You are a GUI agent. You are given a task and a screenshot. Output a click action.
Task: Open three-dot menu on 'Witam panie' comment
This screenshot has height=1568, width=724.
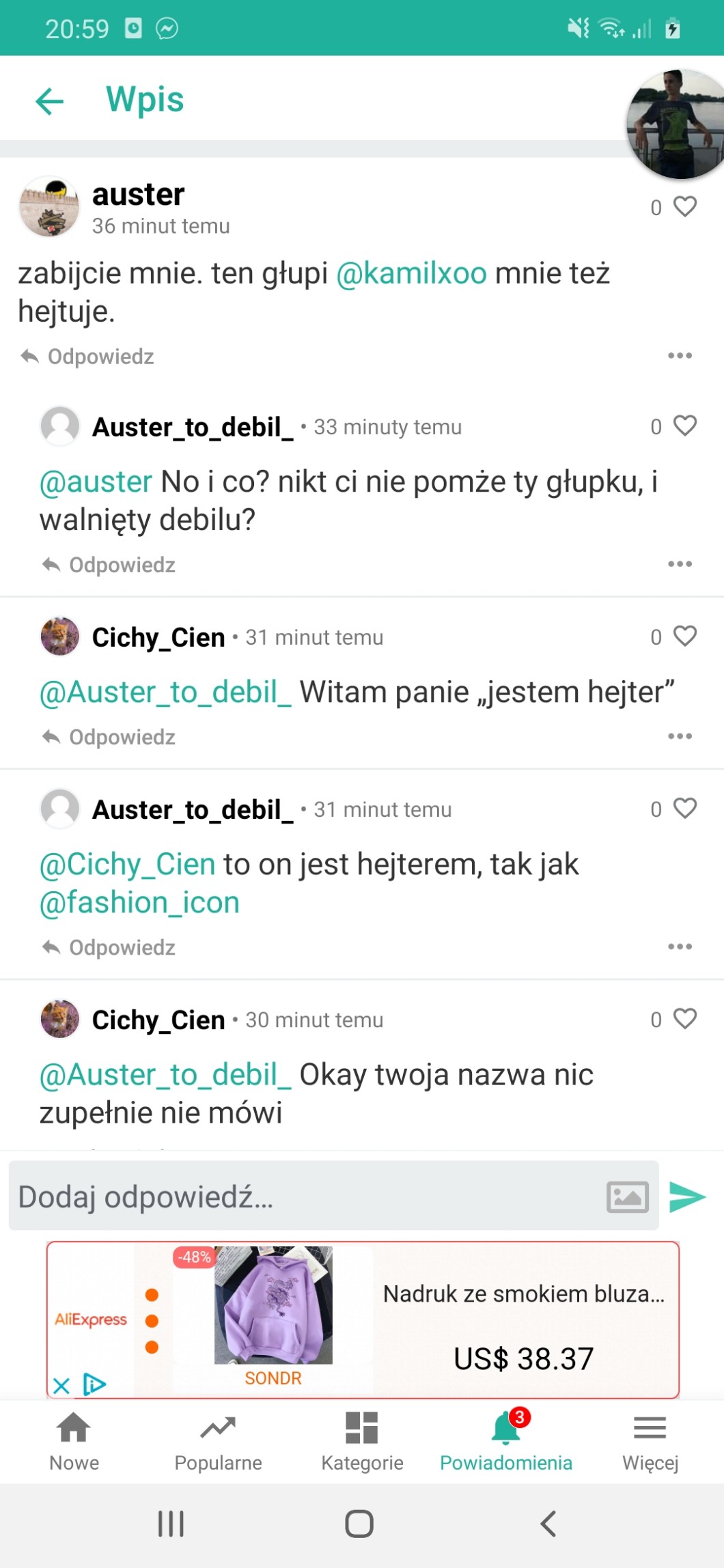coord(680,736)
